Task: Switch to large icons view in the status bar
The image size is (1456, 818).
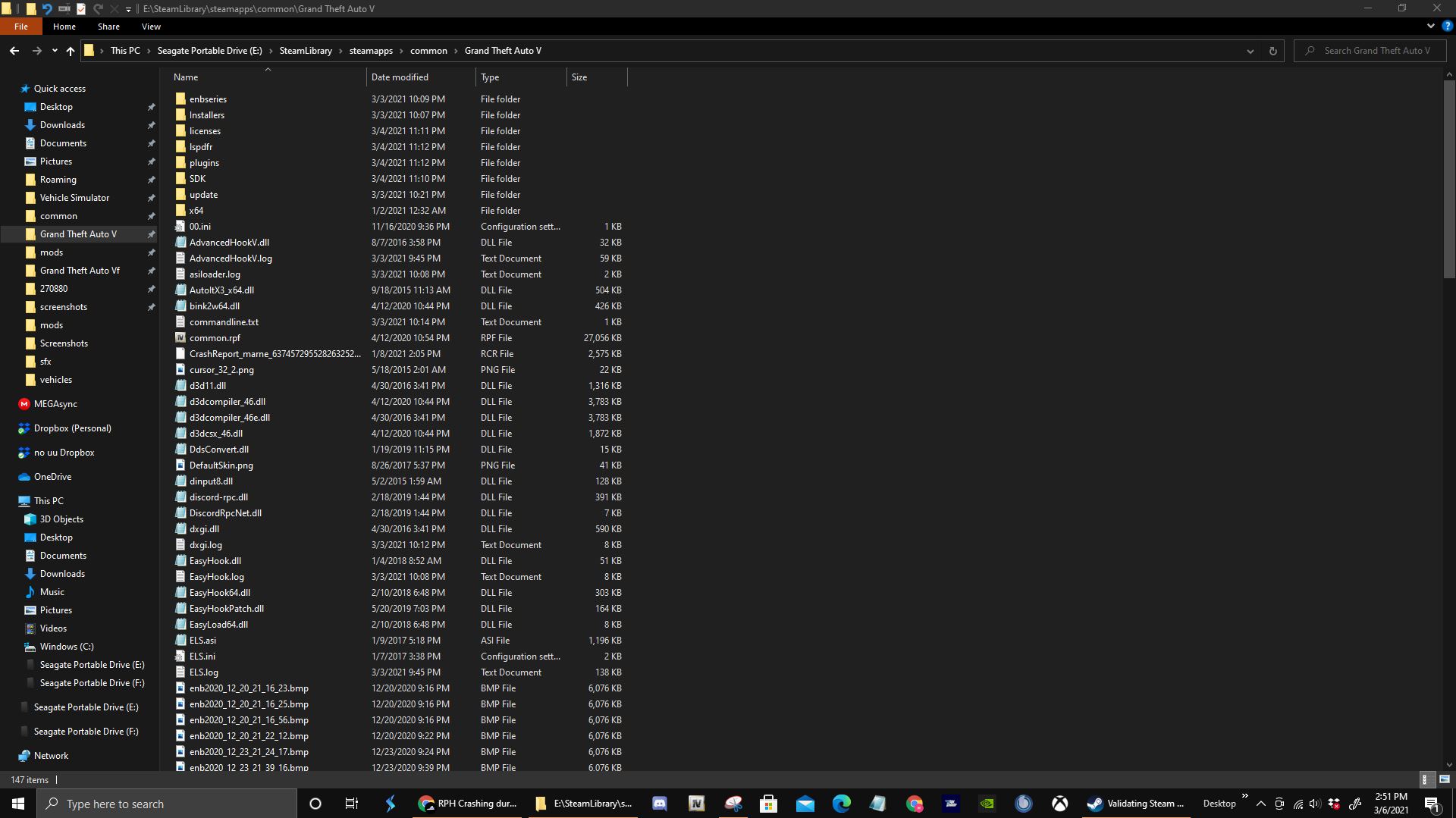Action: click(1444, 779)
